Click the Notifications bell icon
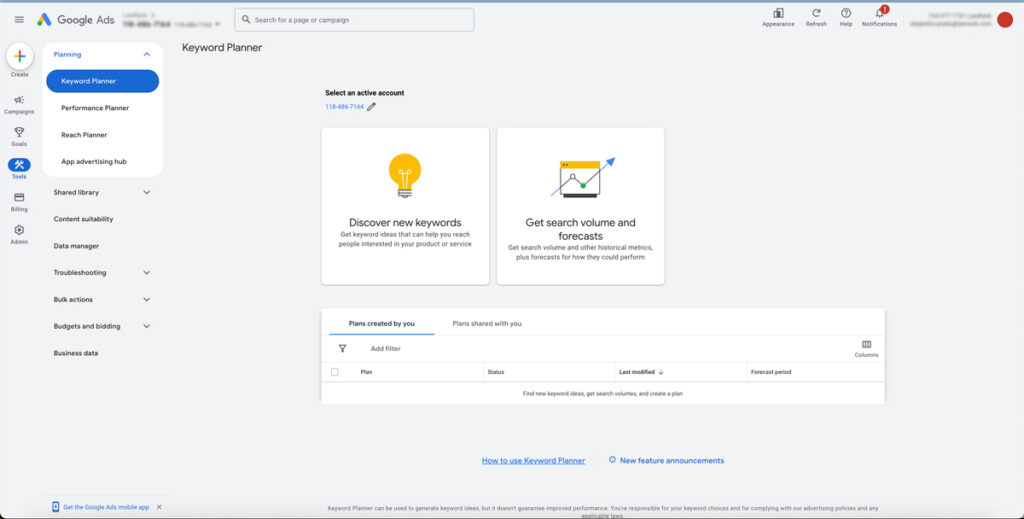 (879, 13)
